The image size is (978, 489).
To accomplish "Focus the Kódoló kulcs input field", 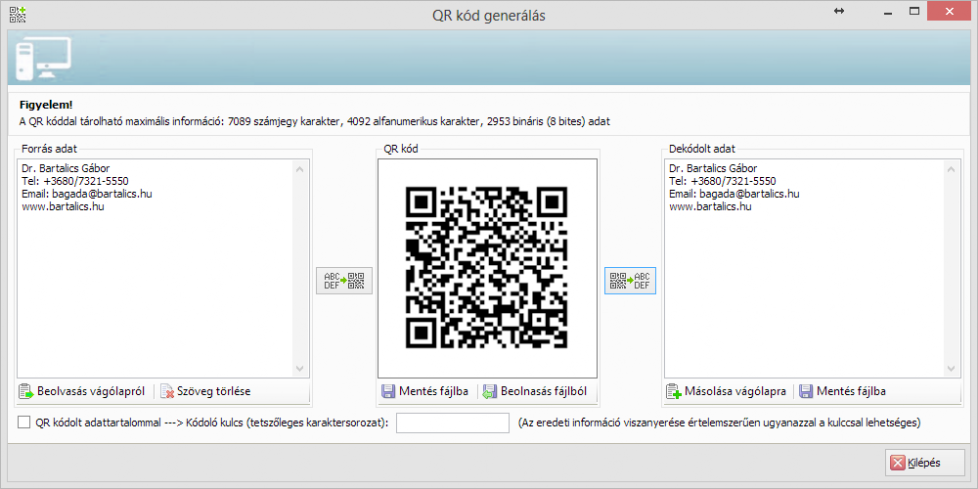I will [x=453, y=423].
